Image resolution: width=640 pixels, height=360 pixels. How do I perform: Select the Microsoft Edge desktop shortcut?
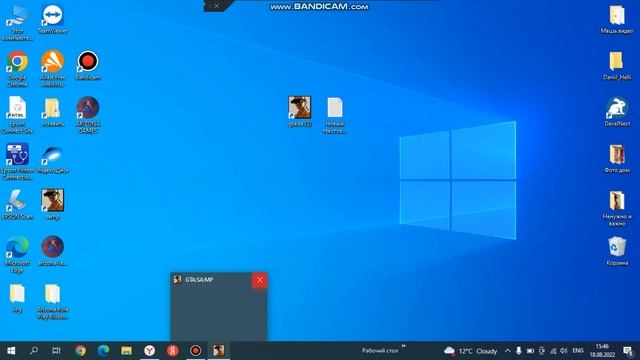coord(17,254)
